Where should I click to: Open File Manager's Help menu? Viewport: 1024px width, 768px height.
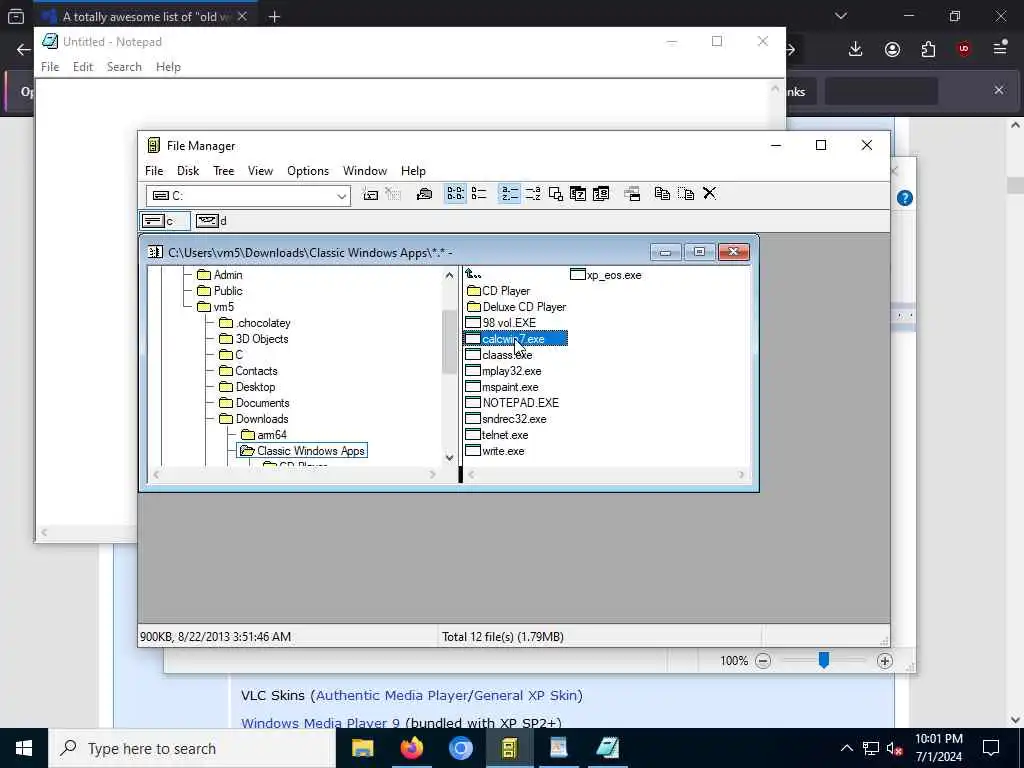click(413, 171)
